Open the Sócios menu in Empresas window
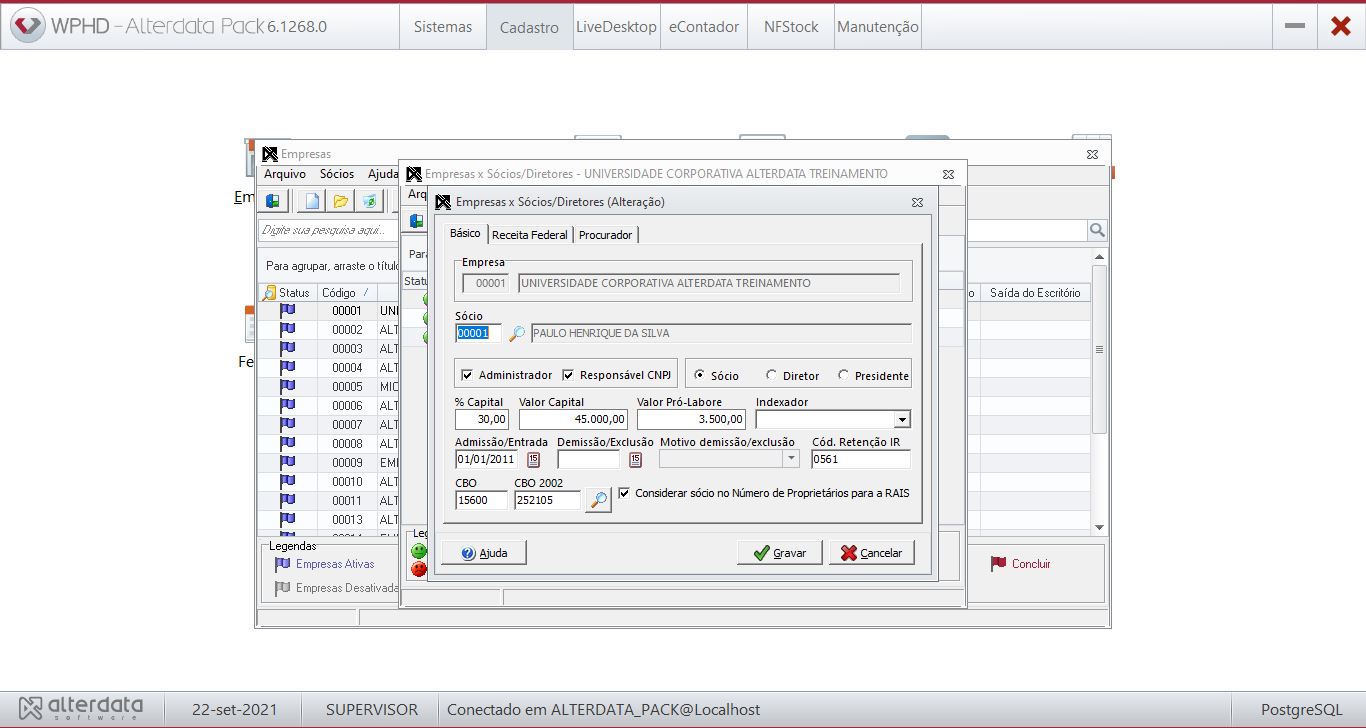 click(x=337, y=174)
